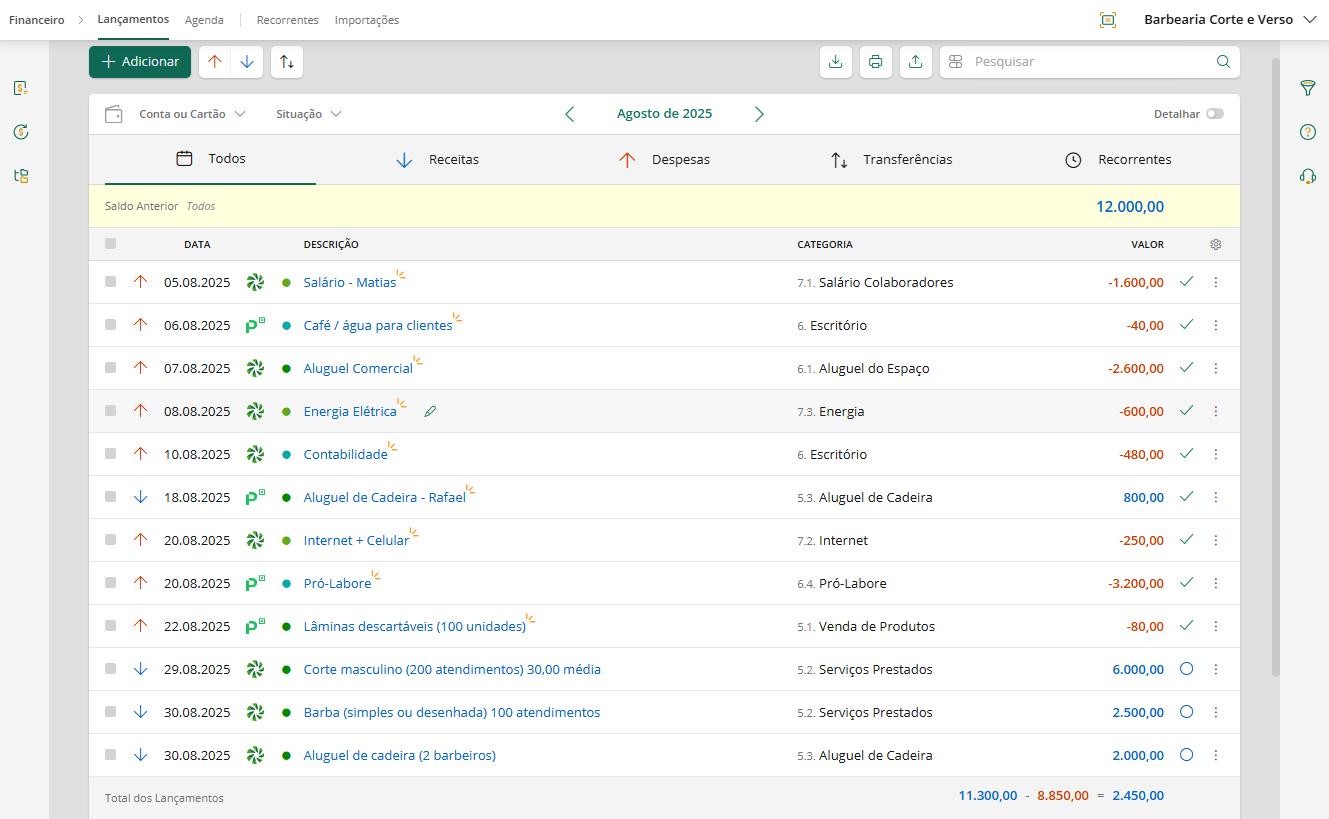
Task: Click inside the Pesquisar search field
Action: pos(1089,62)
